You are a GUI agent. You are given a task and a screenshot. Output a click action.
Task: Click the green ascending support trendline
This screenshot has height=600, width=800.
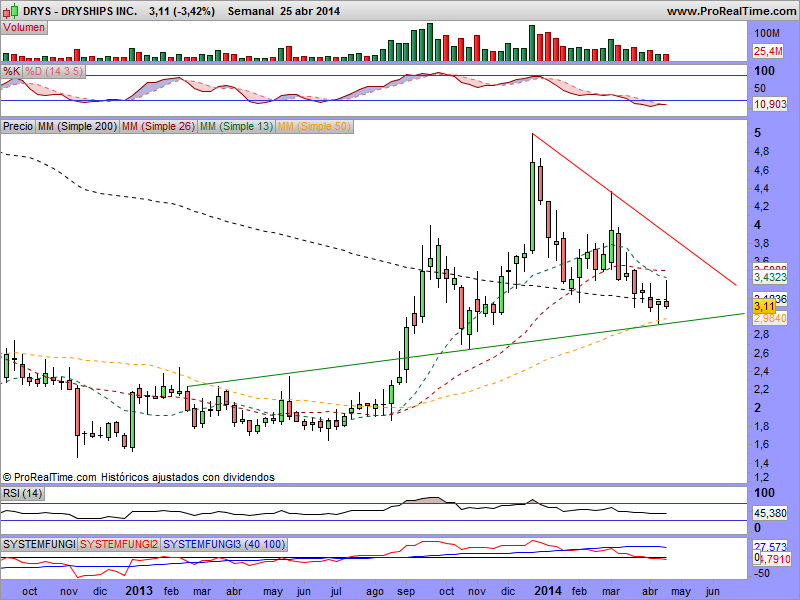click(465, 350)
